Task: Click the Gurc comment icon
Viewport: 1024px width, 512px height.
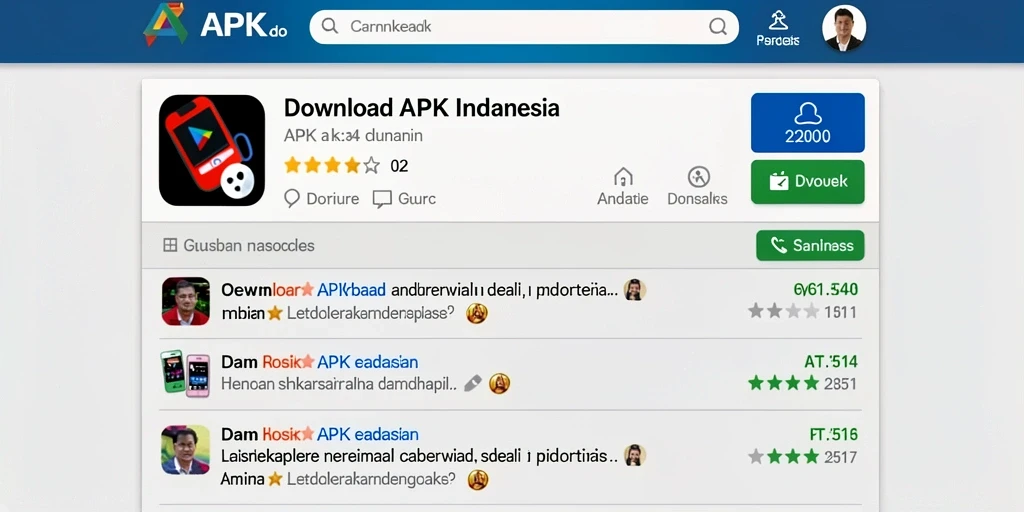Action: point(381,199)
